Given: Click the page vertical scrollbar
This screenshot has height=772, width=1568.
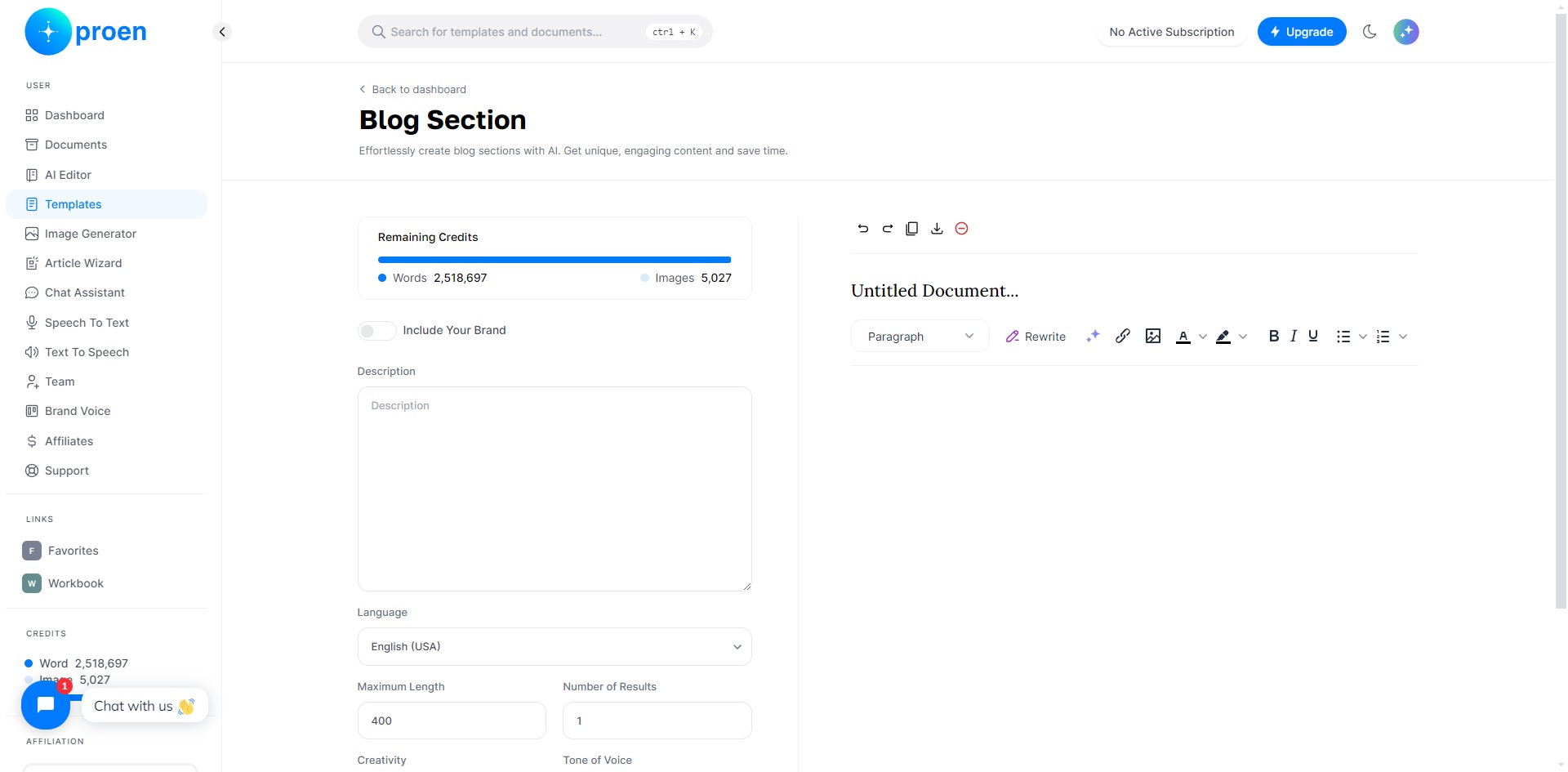Looking at the screenshot, I should point(1561,310).
